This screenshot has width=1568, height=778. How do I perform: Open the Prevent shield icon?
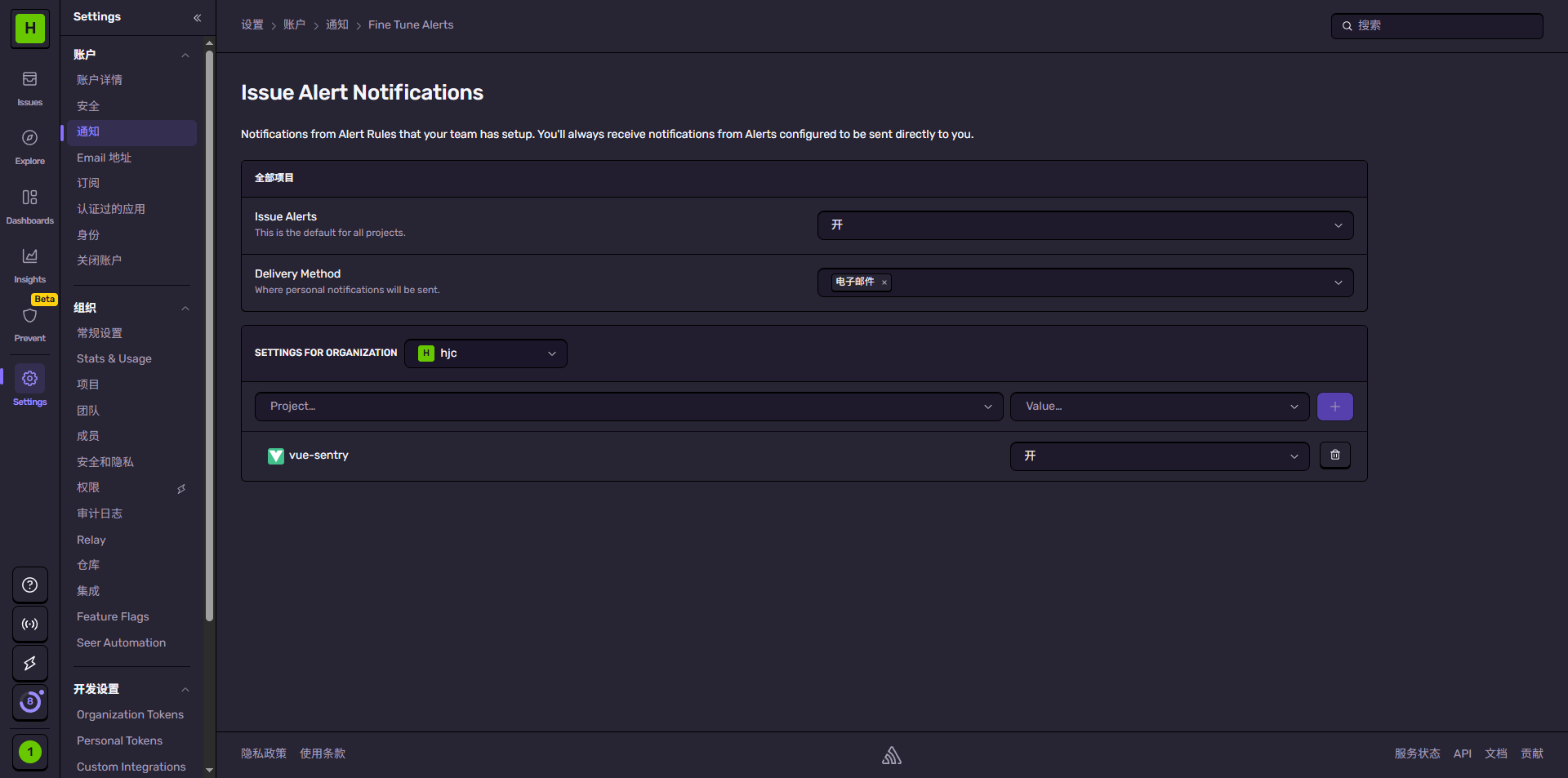coord(29,317)
